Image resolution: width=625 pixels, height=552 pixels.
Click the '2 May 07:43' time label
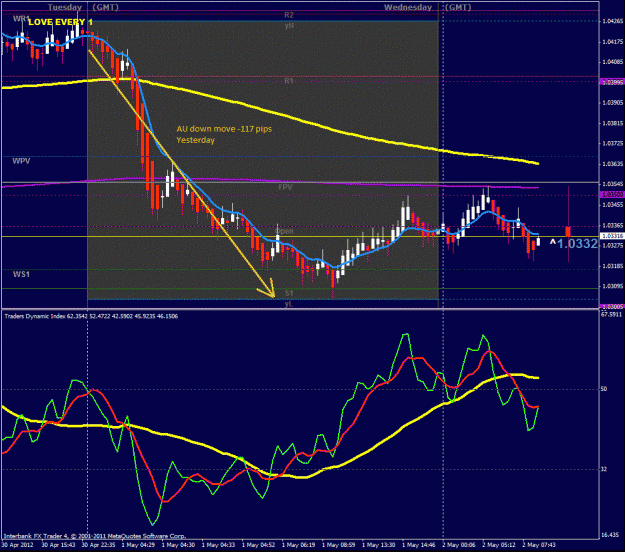539,545
